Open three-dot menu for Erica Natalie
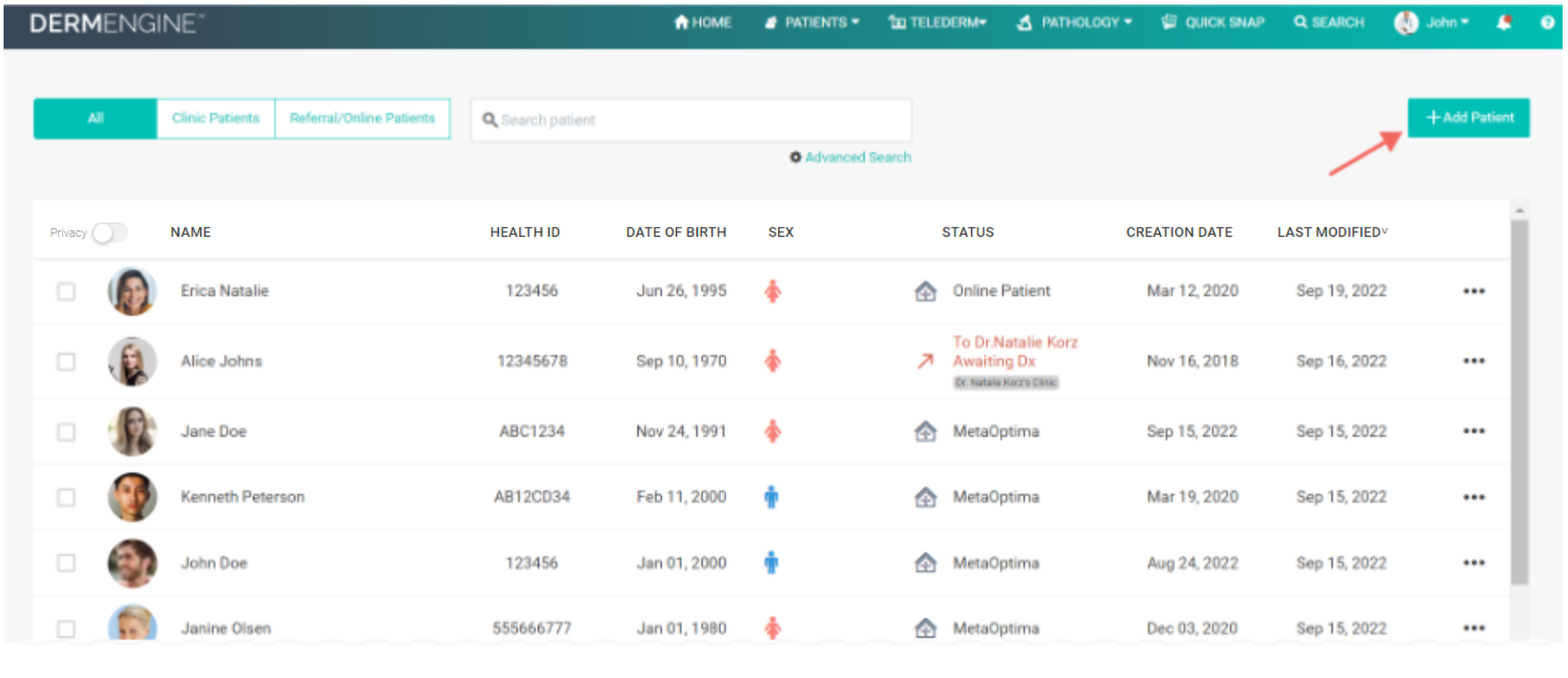Viewport: 1568px width, 678px height. [x=1473, y=291]
